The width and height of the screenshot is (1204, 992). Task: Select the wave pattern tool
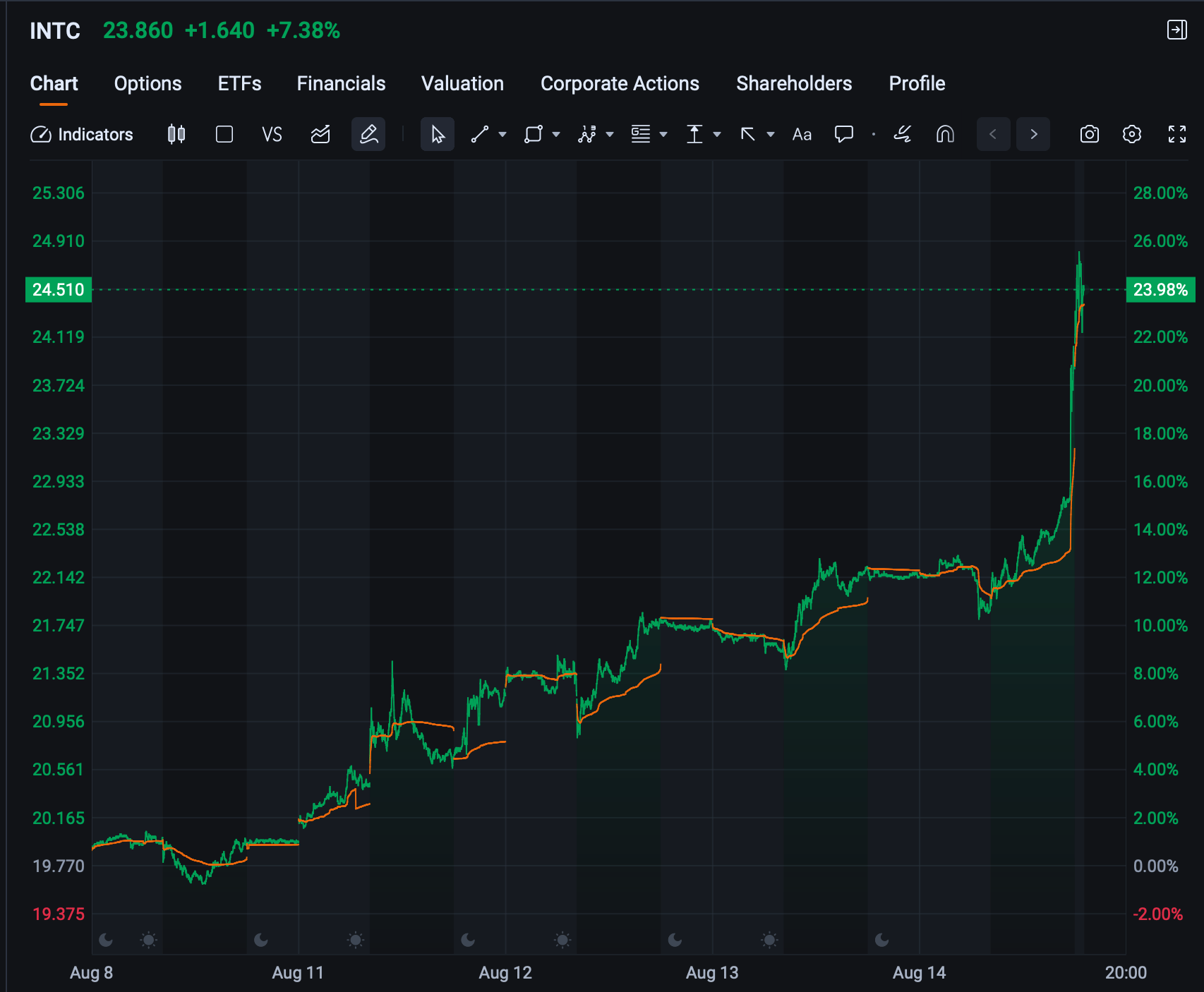point(587,134)
